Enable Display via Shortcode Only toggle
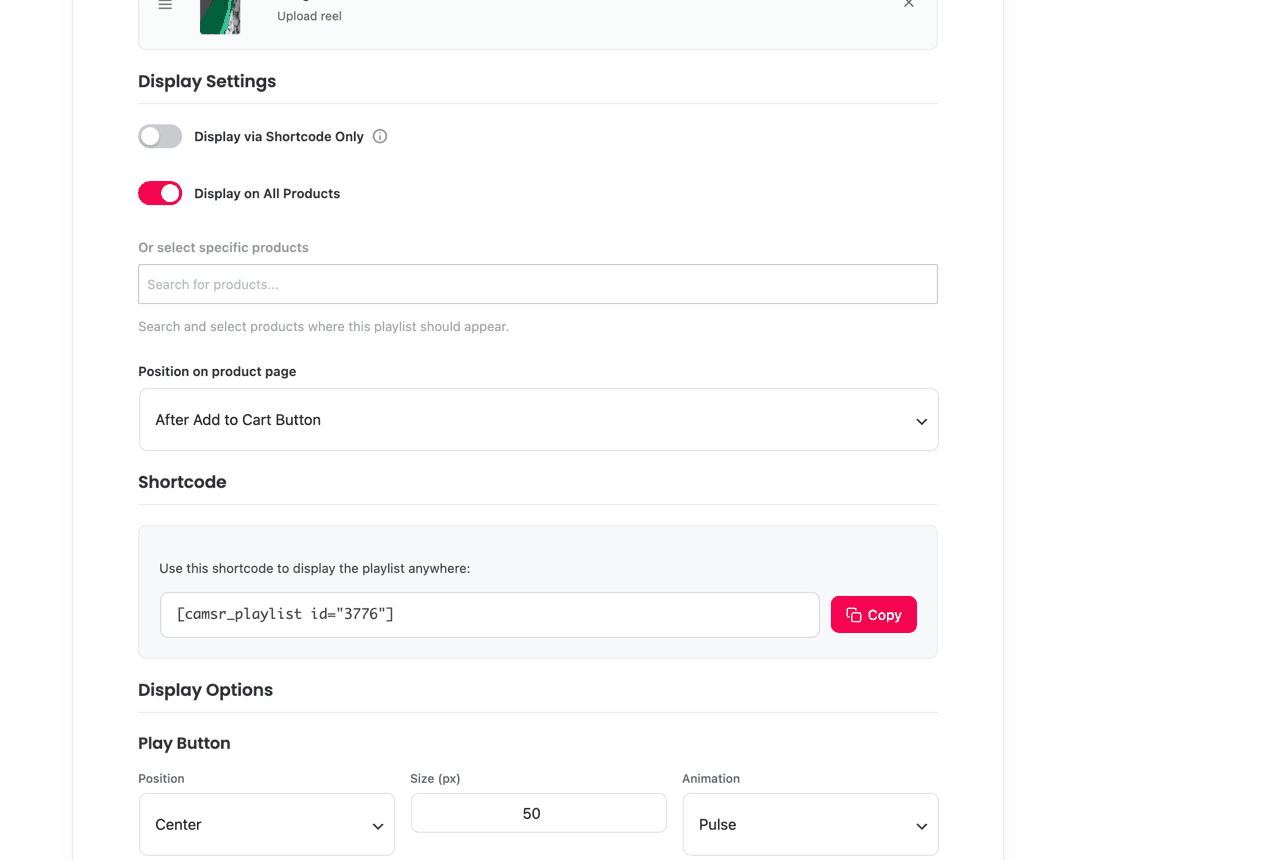 [160, 136]
